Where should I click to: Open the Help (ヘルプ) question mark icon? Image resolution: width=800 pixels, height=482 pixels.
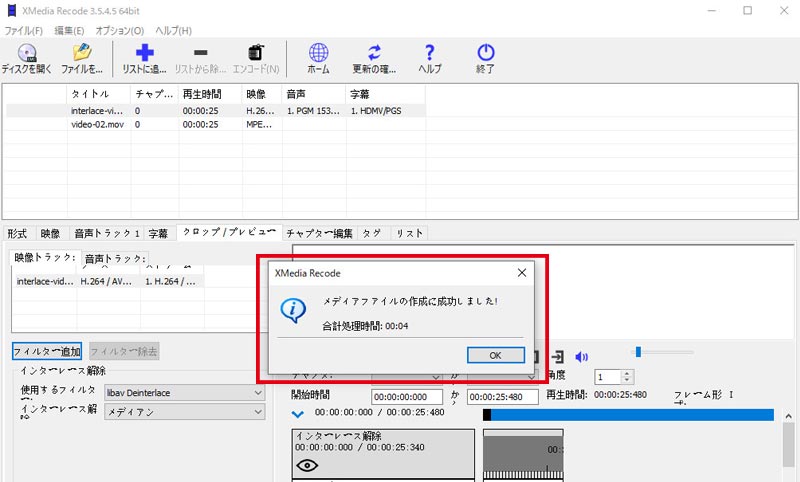[x=430, y=53]
